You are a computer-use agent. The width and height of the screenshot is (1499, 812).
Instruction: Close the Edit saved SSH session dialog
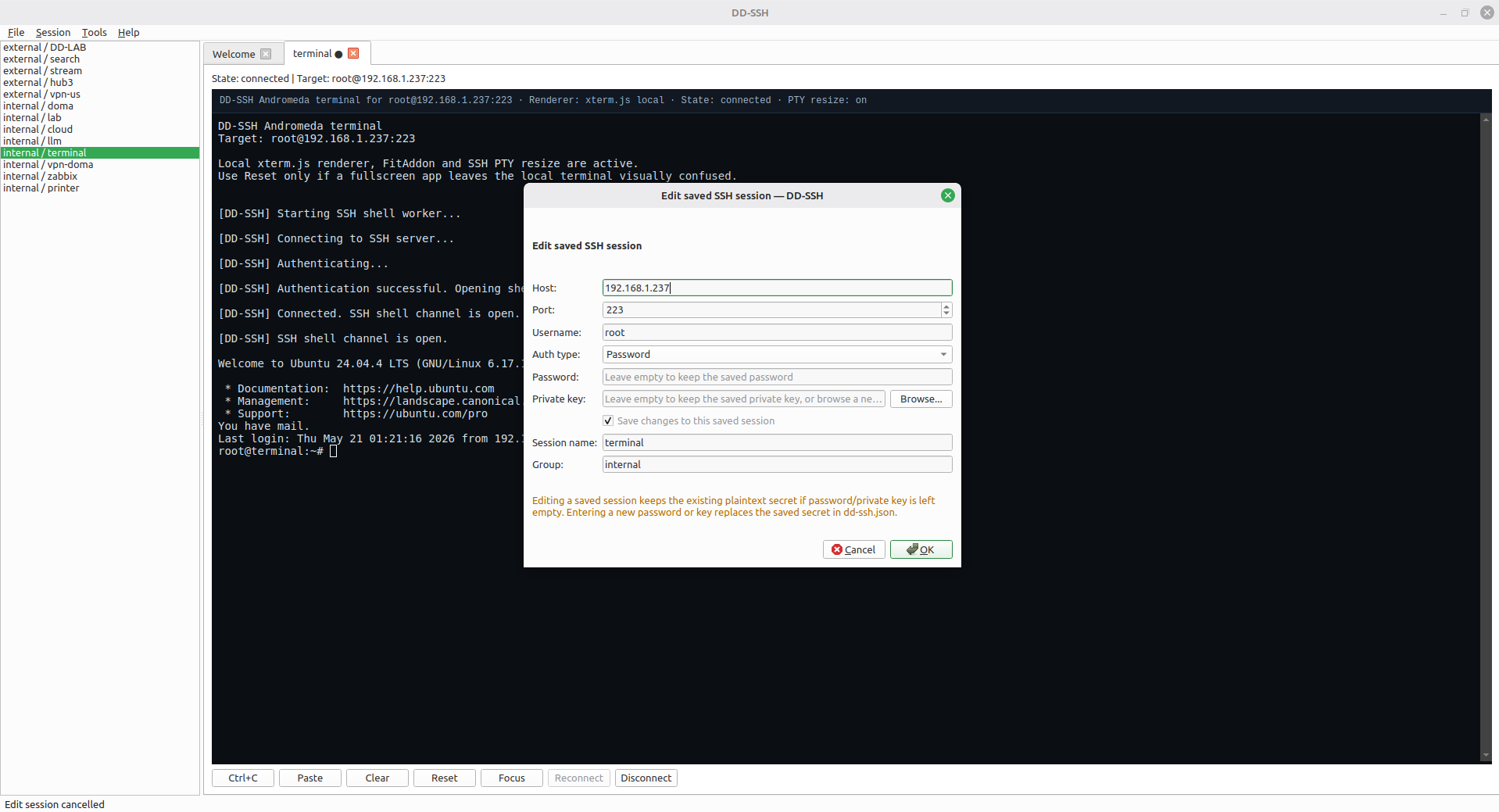[x=947, y=195]
